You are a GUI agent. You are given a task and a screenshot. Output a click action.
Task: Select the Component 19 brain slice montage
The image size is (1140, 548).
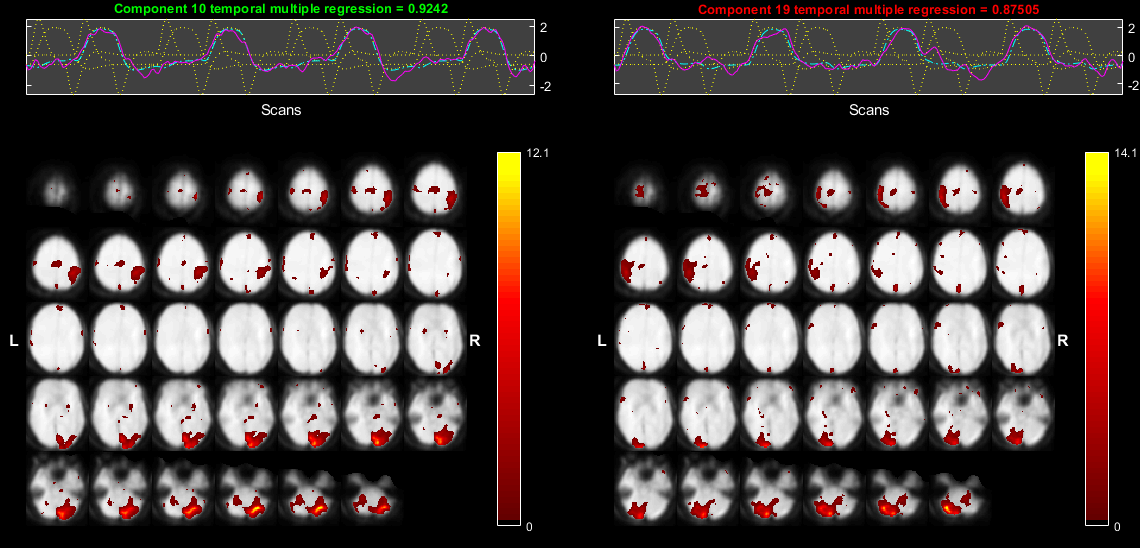coord(835,338)
